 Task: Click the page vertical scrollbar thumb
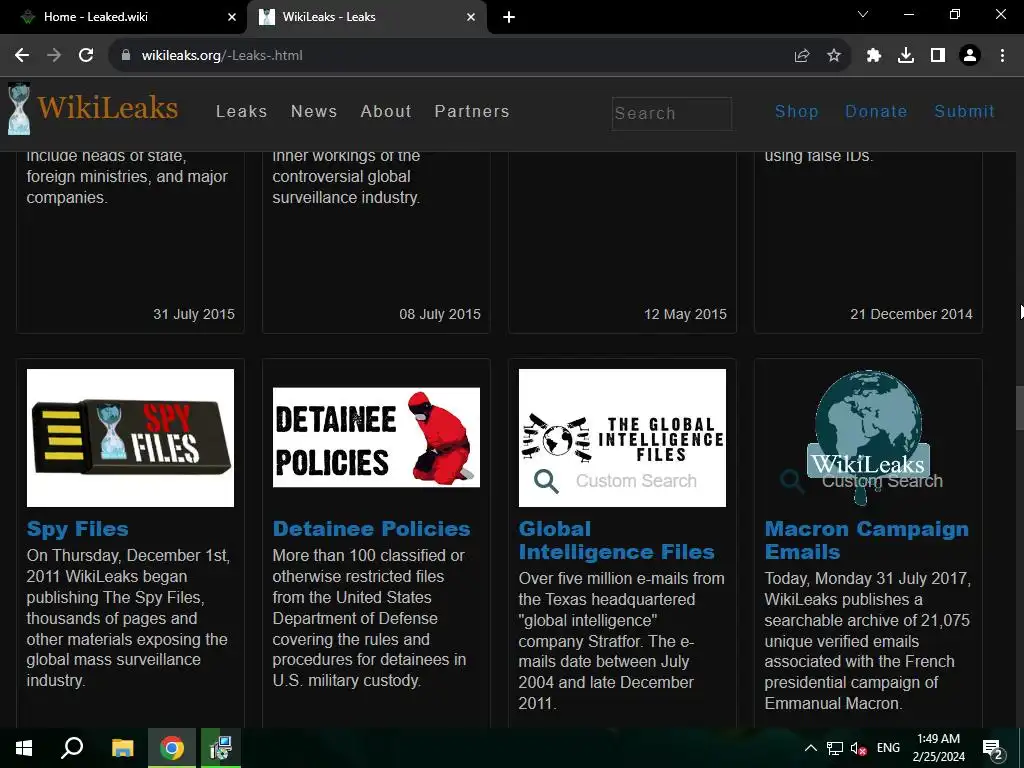[1019, 409]
